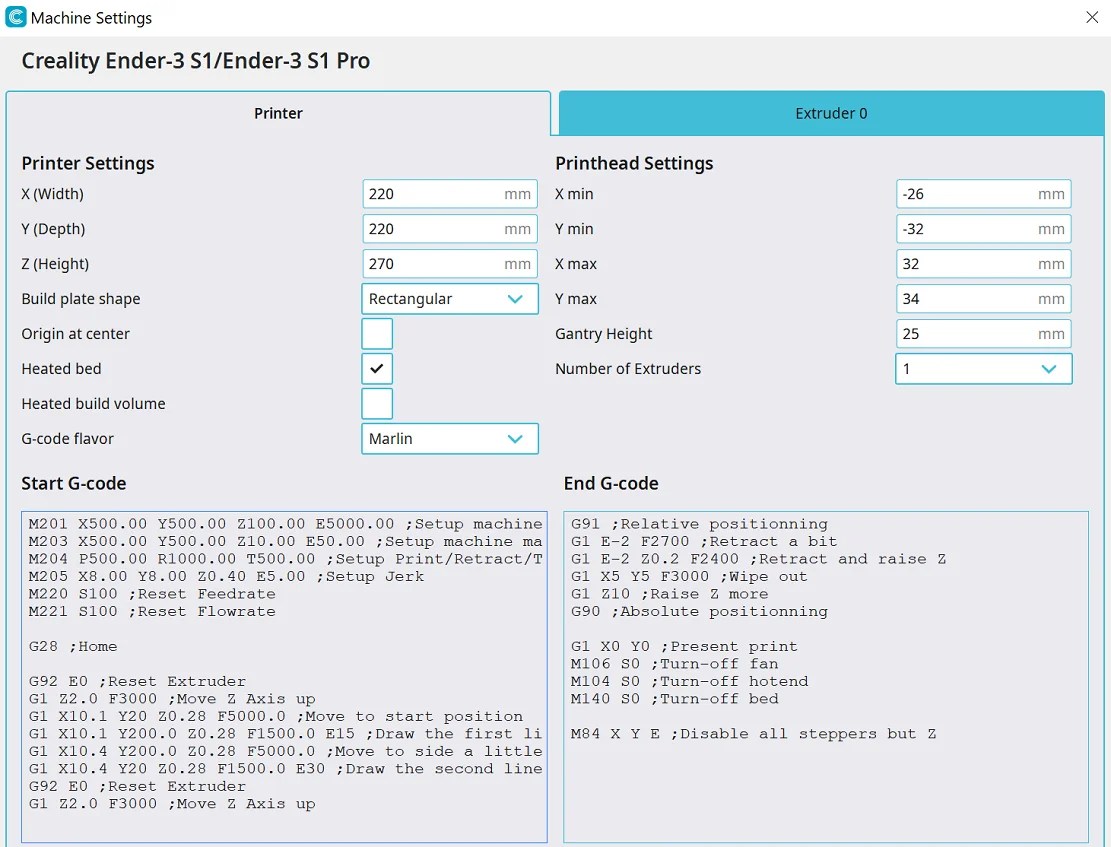
Task: Click 'M220 S100 ;Reset Feedrate' line
Action: (152, 594)
